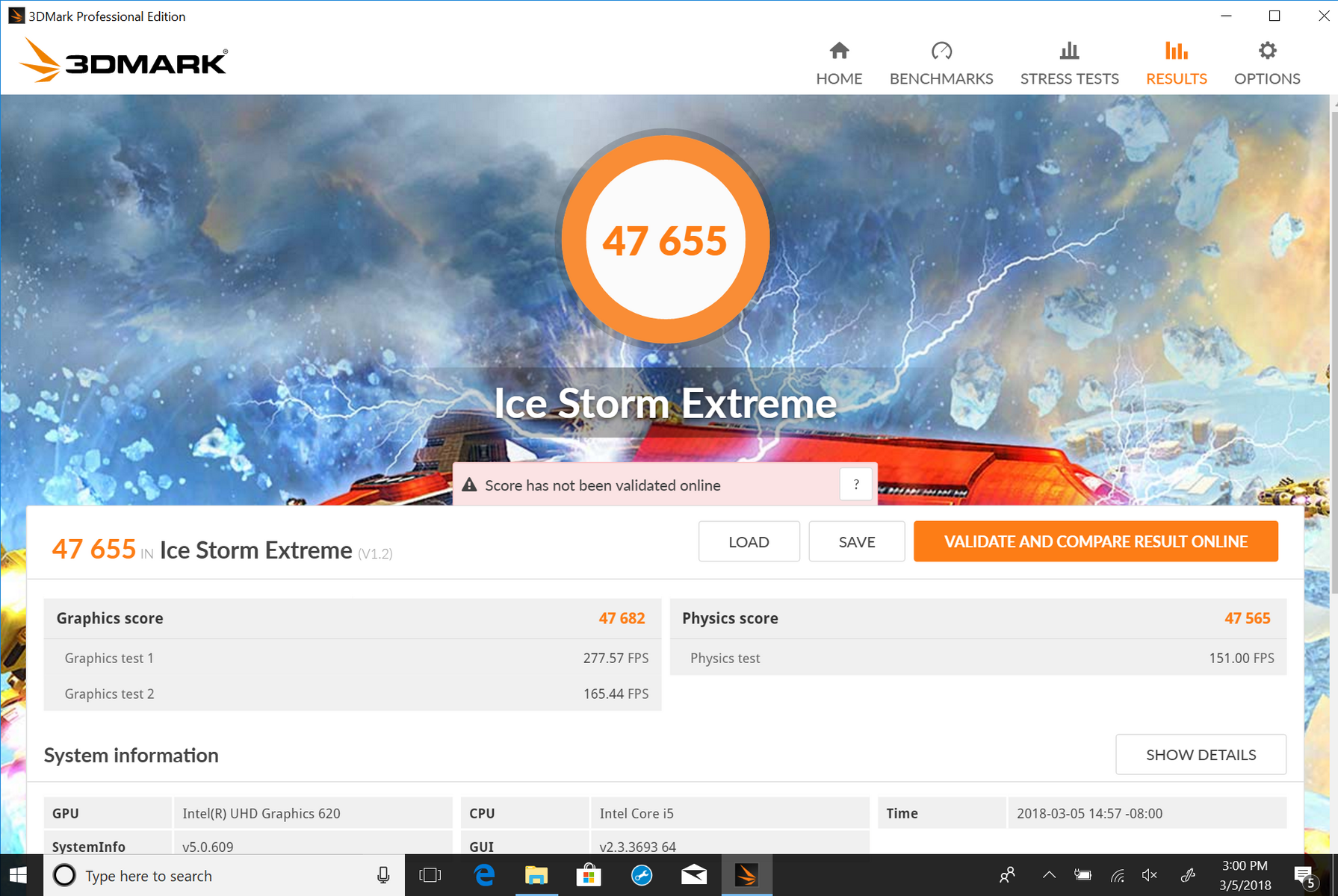Open the Mail app from the taskbar
1338x896 pixels.
[694, 875]
